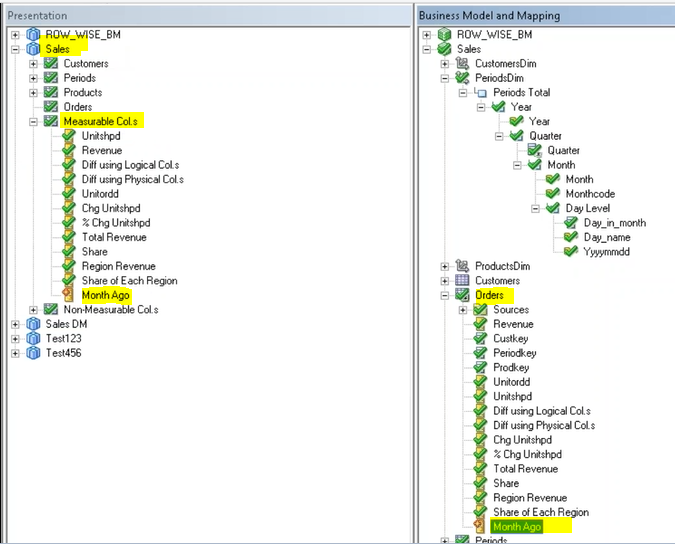Select 'Year' level under Periods Total
Screen dimensions: 675x544
click(521, 107)
